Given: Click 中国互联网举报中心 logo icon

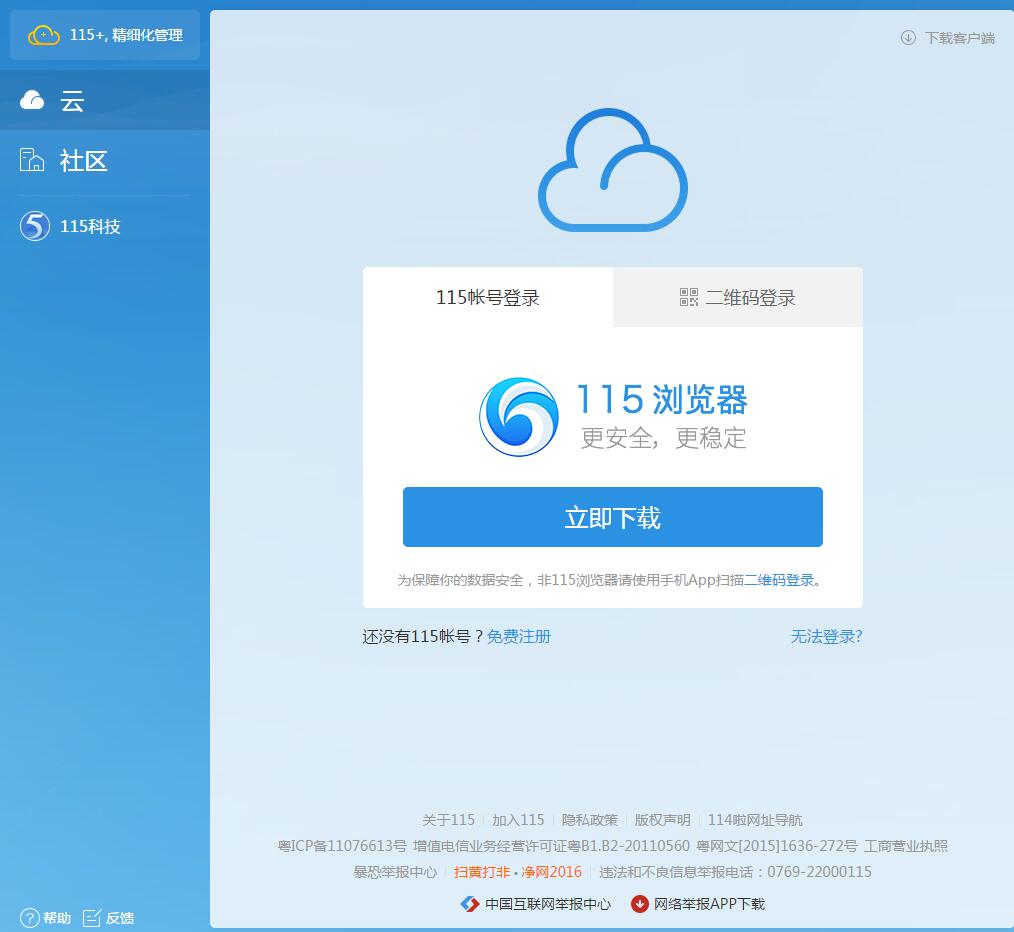Looking at the screenshot, I should (470, 904).
